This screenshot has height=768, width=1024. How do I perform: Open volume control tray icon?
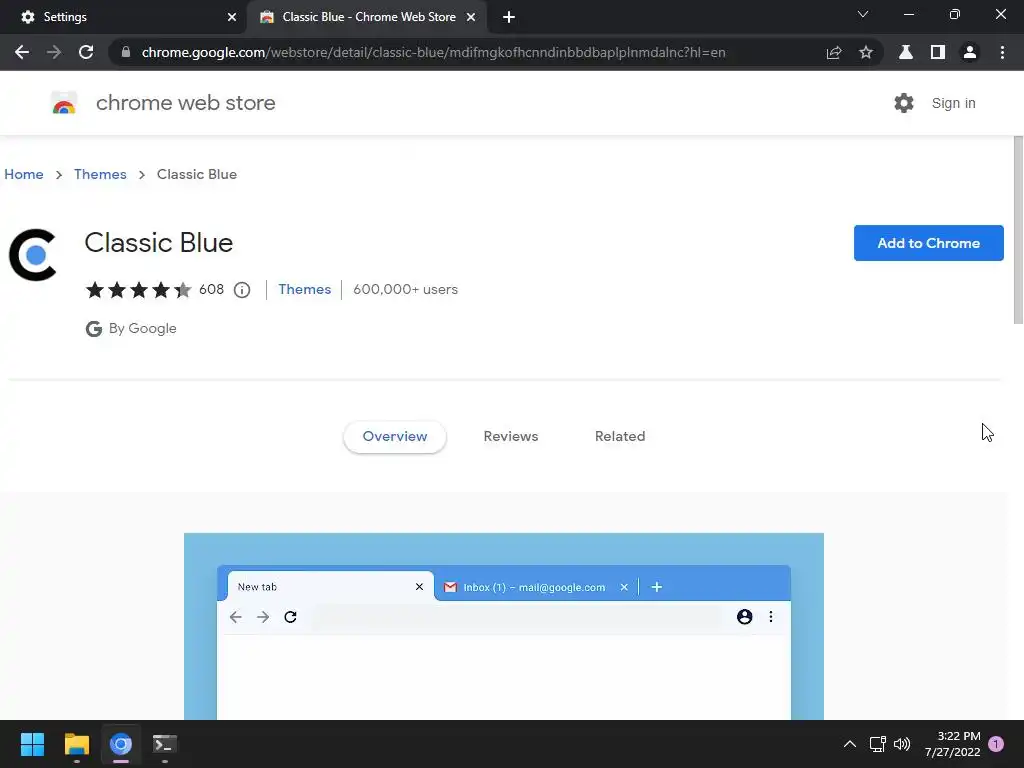pyautogui.click(x=902, y=744)
